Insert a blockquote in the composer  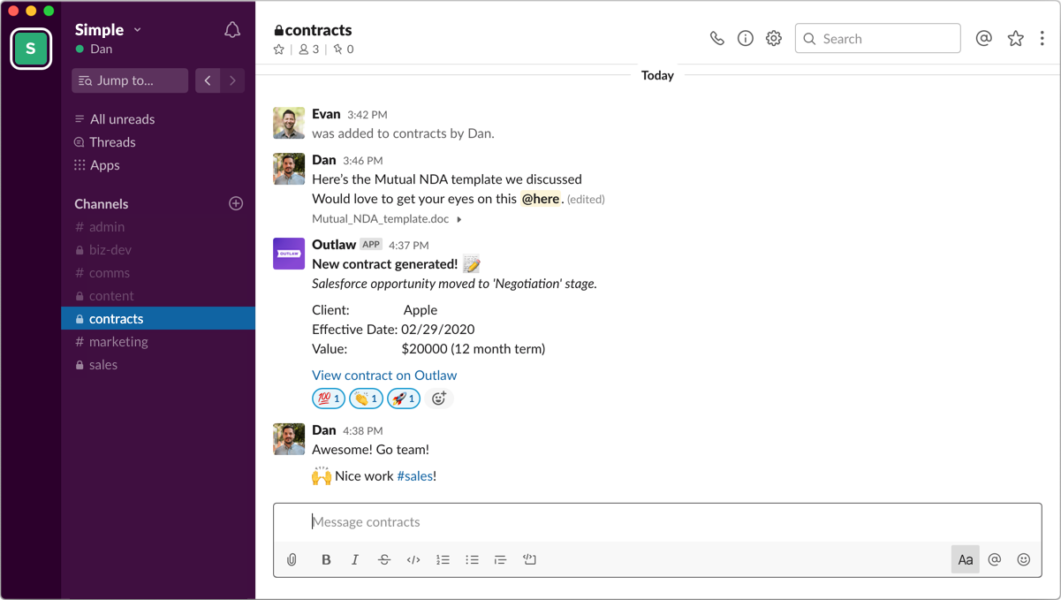point(500,559)
